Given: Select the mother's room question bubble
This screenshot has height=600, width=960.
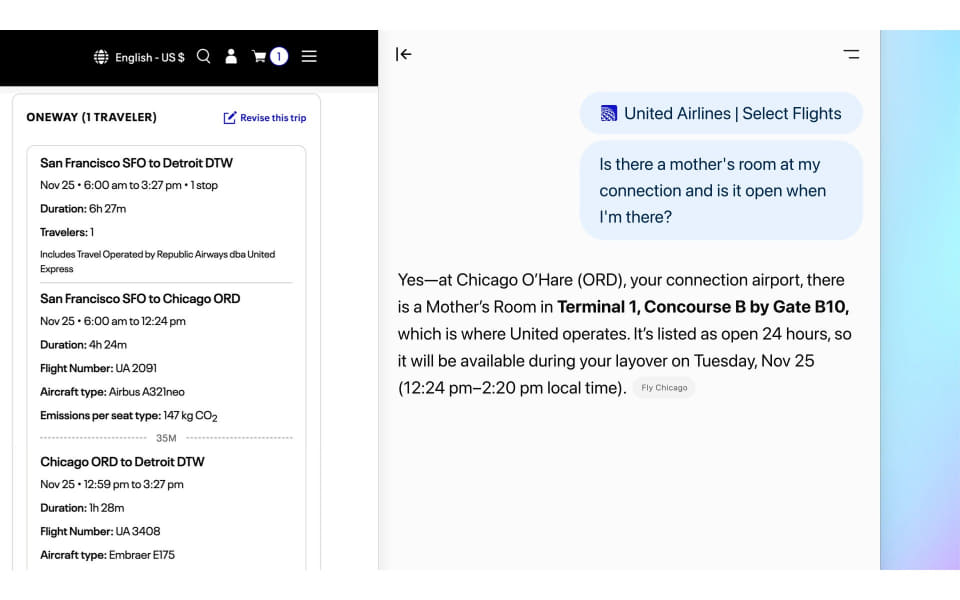Looking at the screenshot, I should pyautogui.click(x=721, y=190).
